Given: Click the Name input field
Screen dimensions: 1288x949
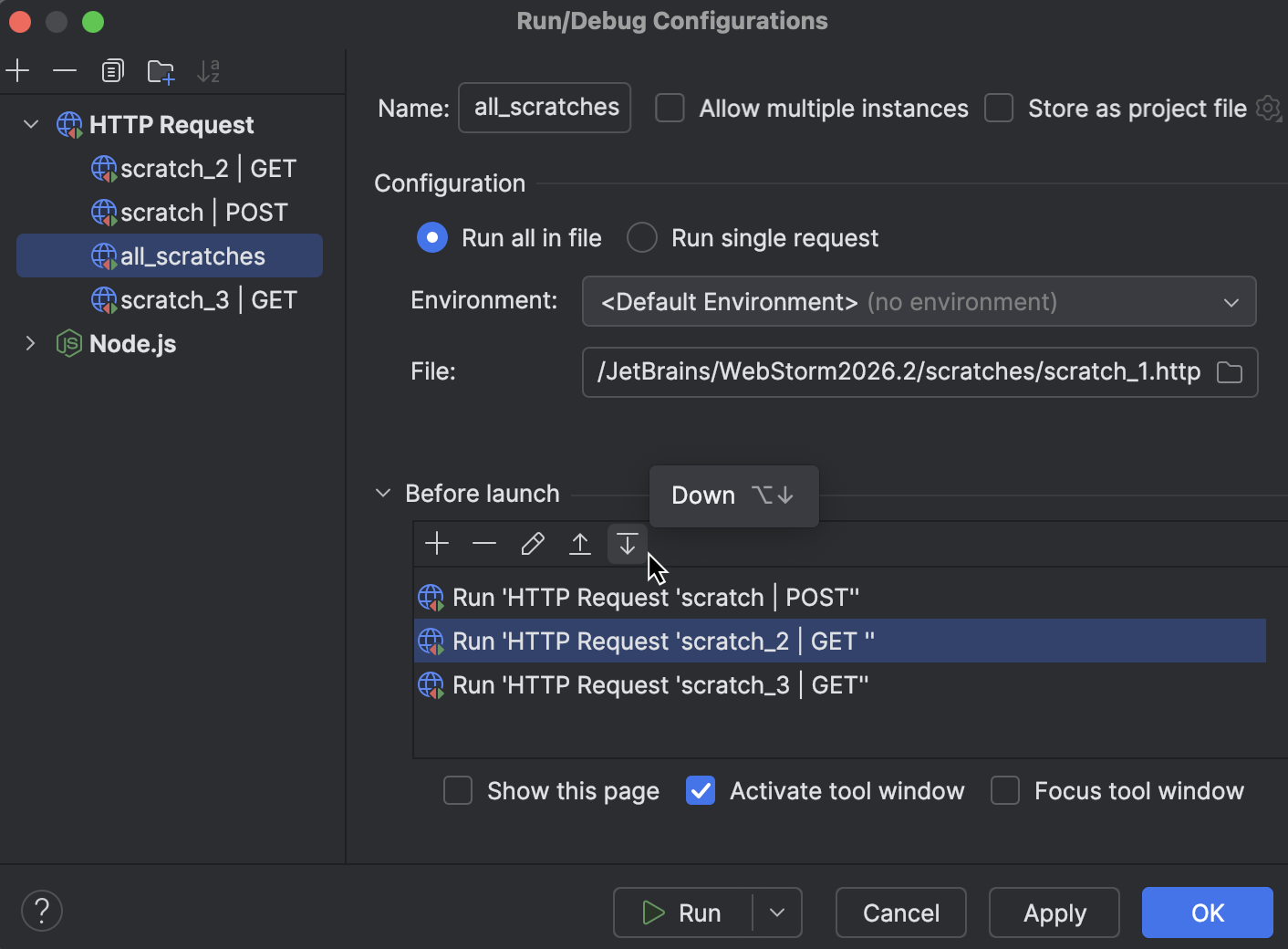Looking at the screenshot, I should tap(545, 108).
